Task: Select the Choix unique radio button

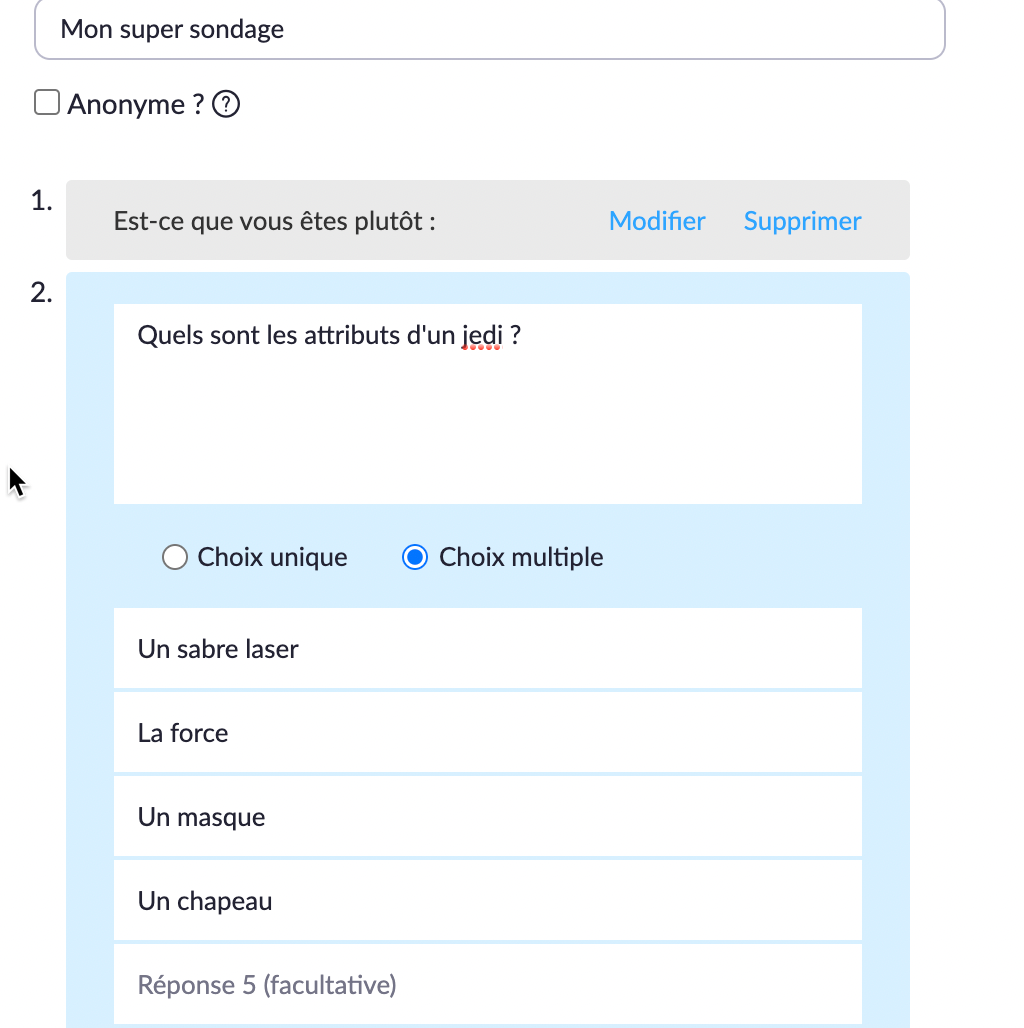Action: tap(175, 557)
